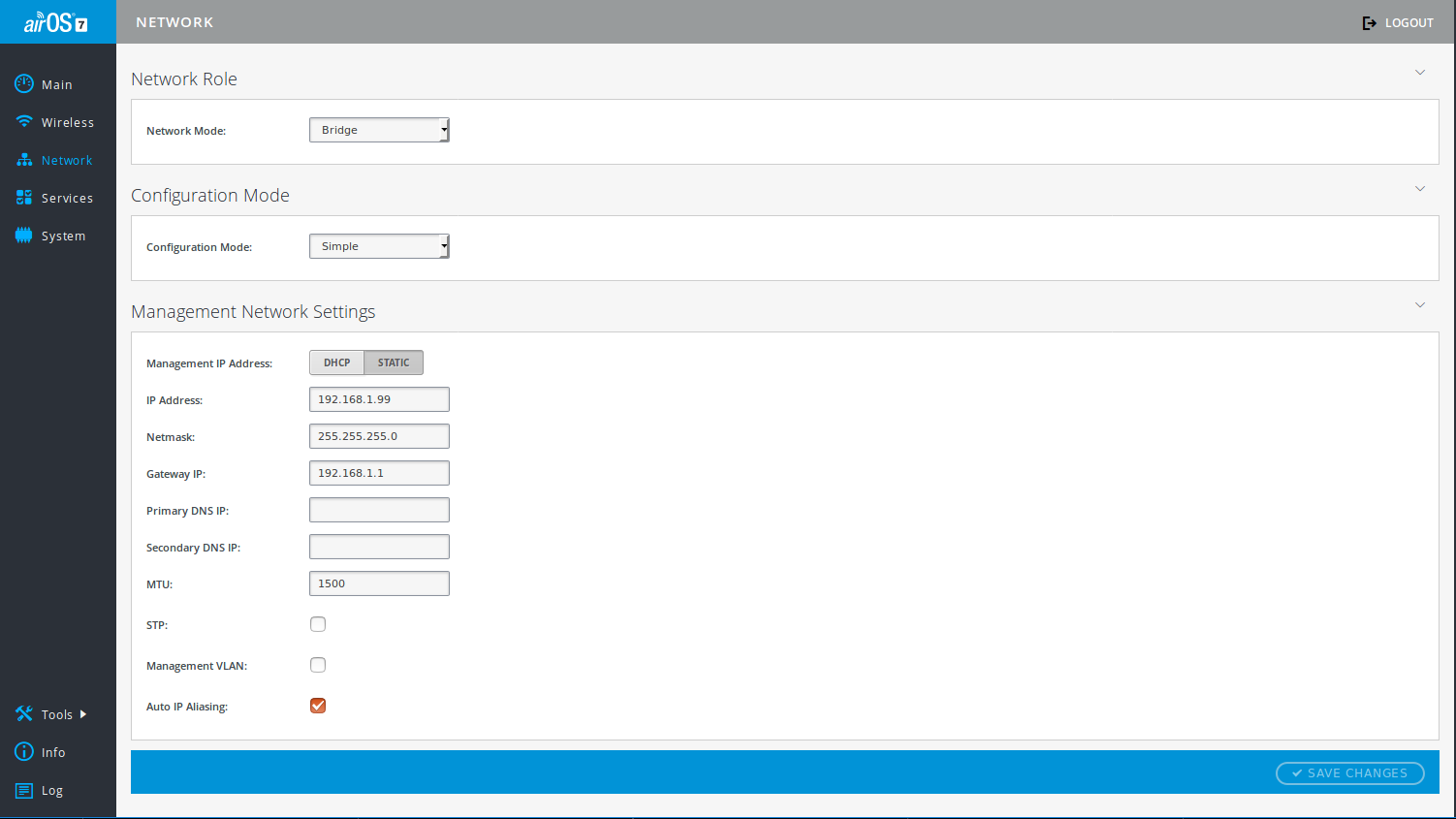Switch management IP to DHCP

(336, 362)
